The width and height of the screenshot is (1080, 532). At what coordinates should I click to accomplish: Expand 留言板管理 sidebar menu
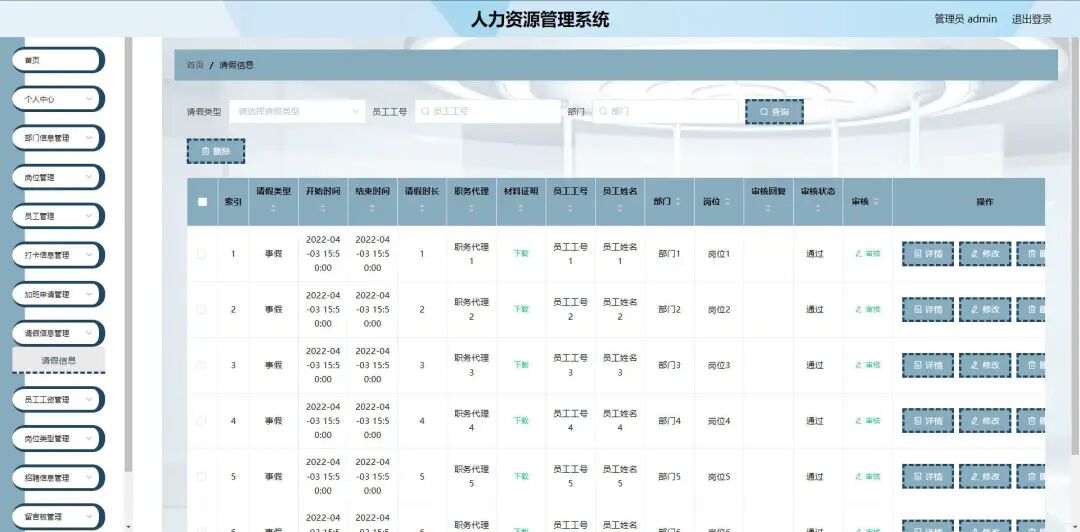tap(58, 517)
